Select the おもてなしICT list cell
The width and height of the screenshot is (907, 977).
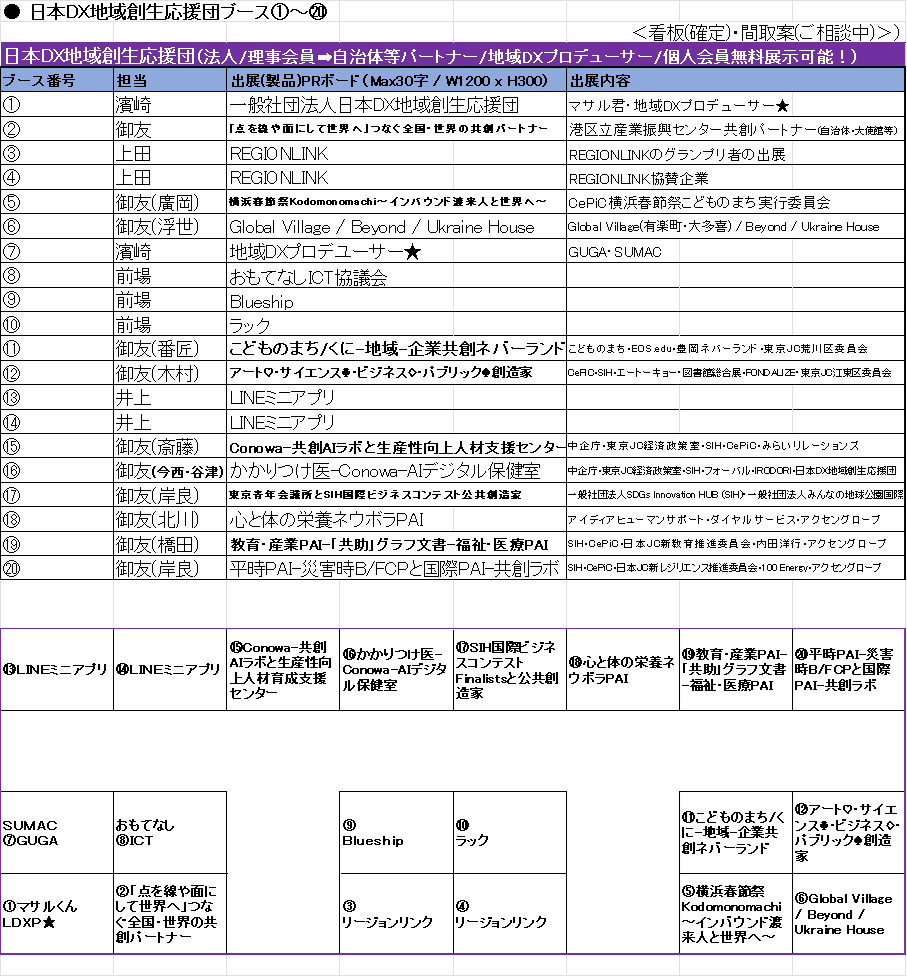point(284,277)
